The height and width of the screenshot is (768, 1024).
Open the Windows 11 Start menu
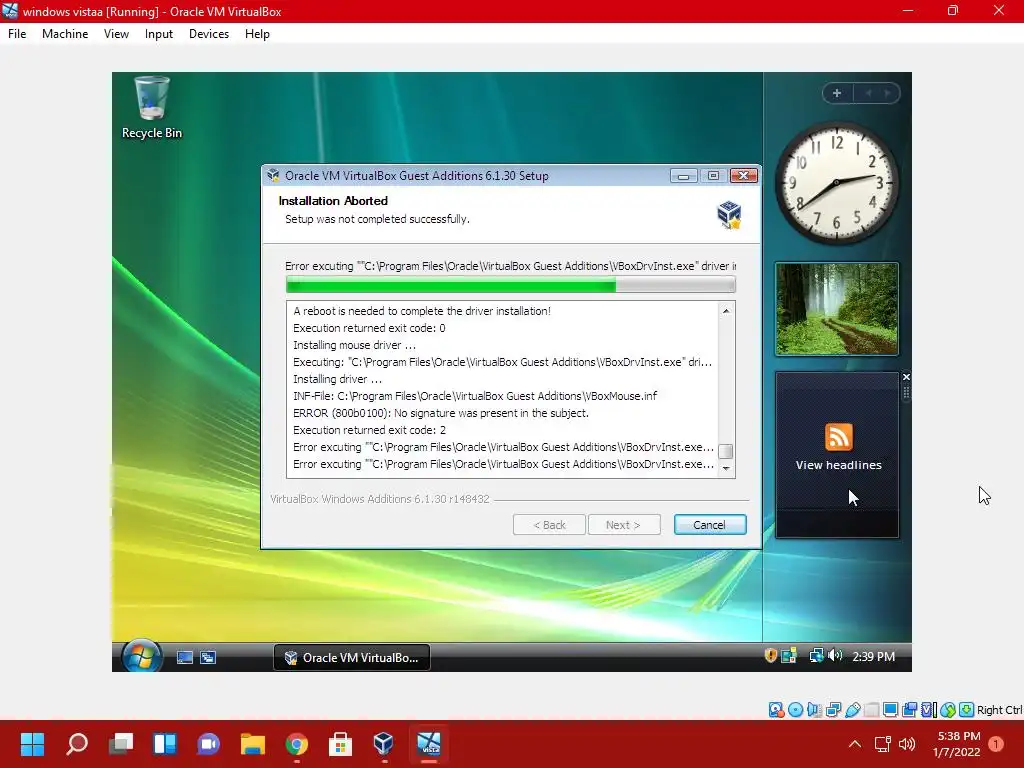pos(32,744)
